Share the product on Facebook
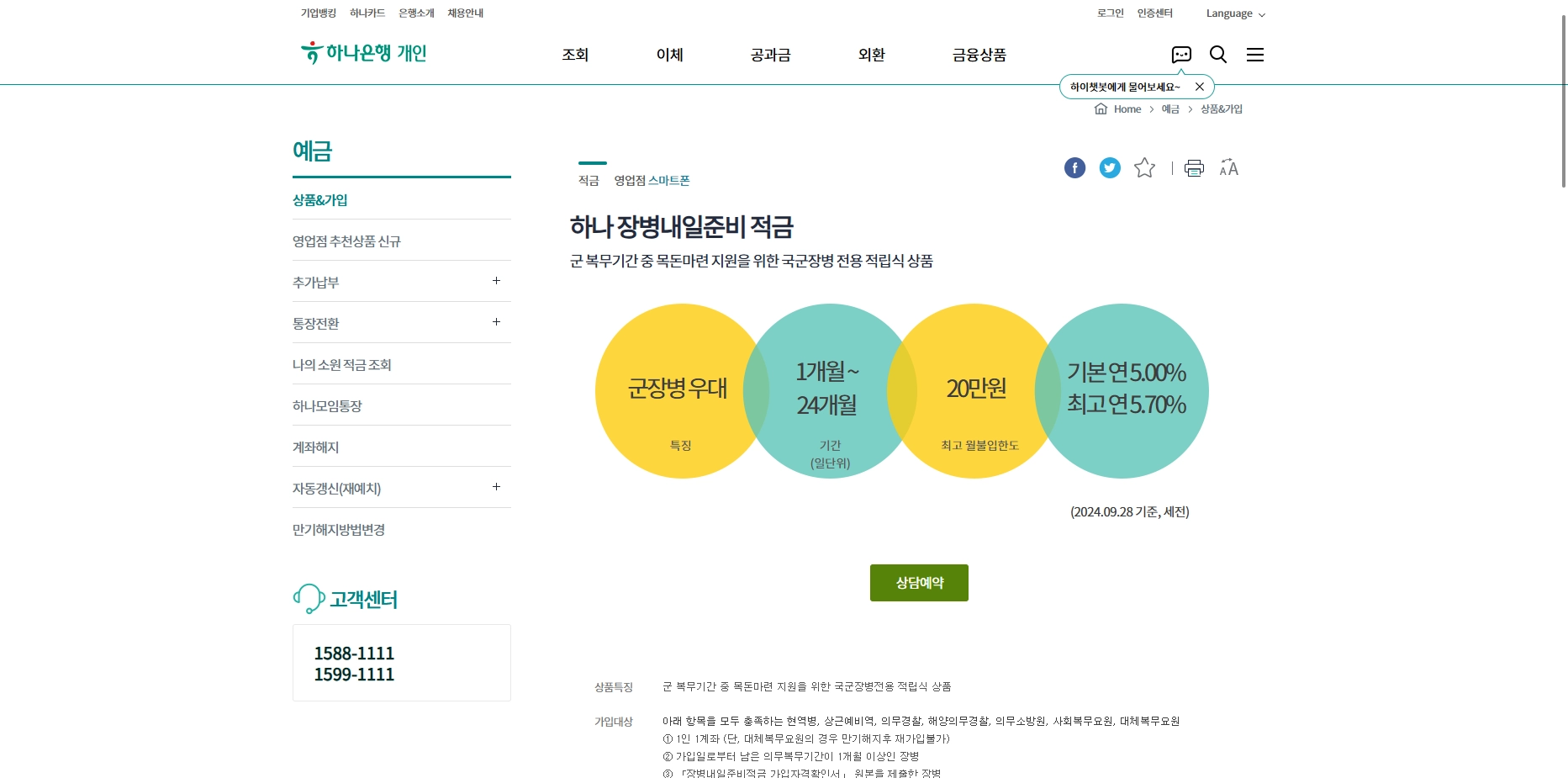This screenshot has height=778, width=1568. pos(1074,168)
